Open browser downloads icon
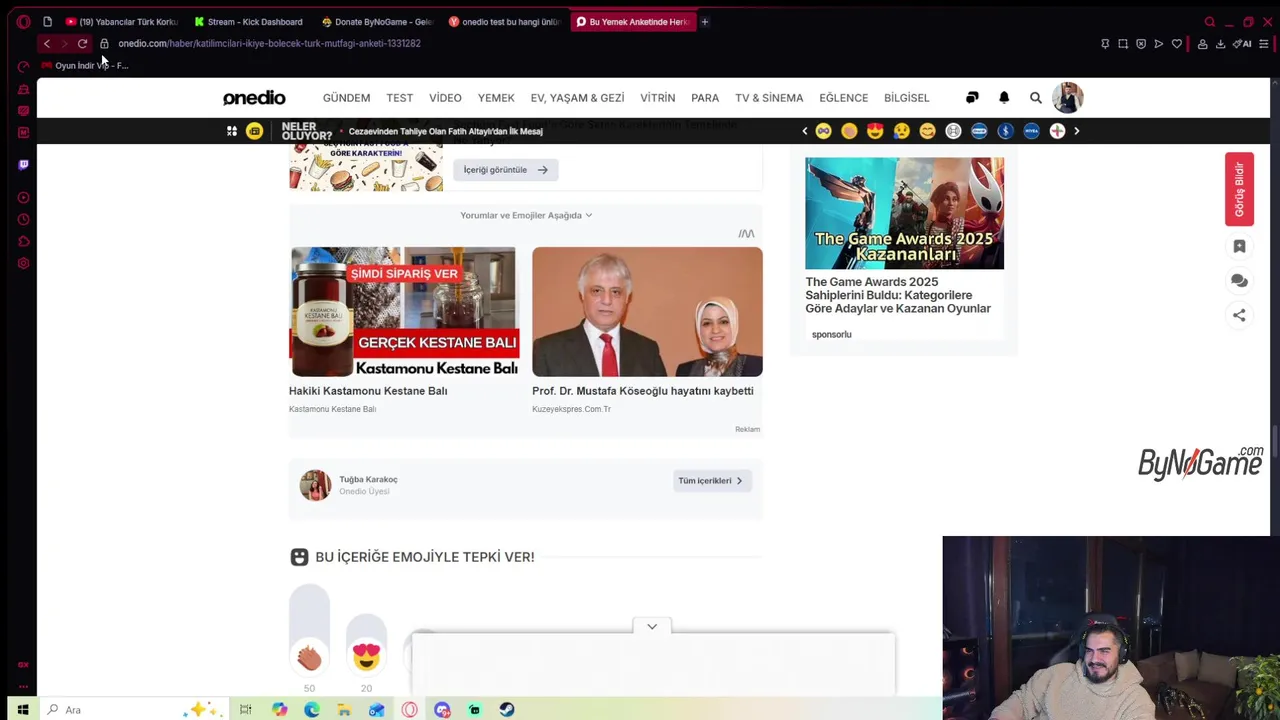 point(1220,44)
